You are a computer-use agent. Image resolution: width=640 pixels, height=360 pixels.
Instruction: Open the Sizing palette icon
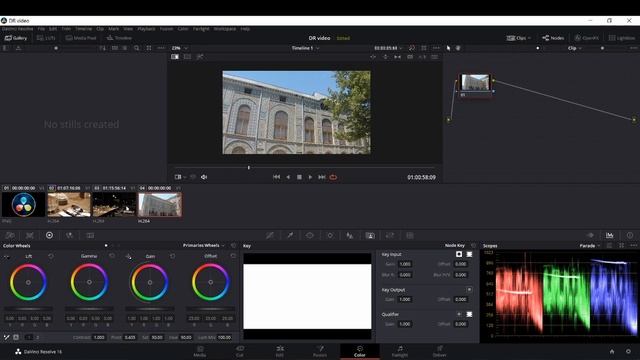pyautogui.click(x=390, y=236)
